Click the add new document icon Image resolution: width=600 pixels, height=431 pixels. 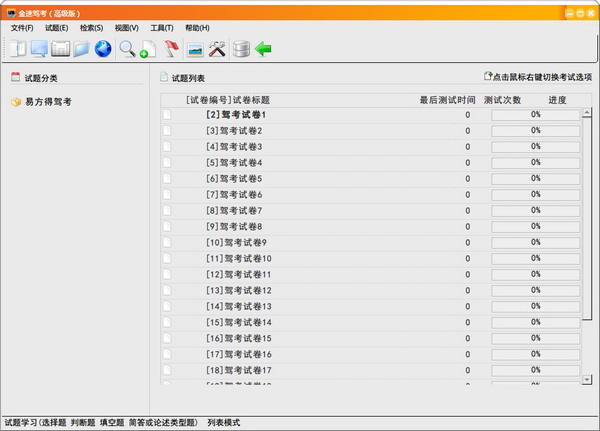[x=148, y=49]
